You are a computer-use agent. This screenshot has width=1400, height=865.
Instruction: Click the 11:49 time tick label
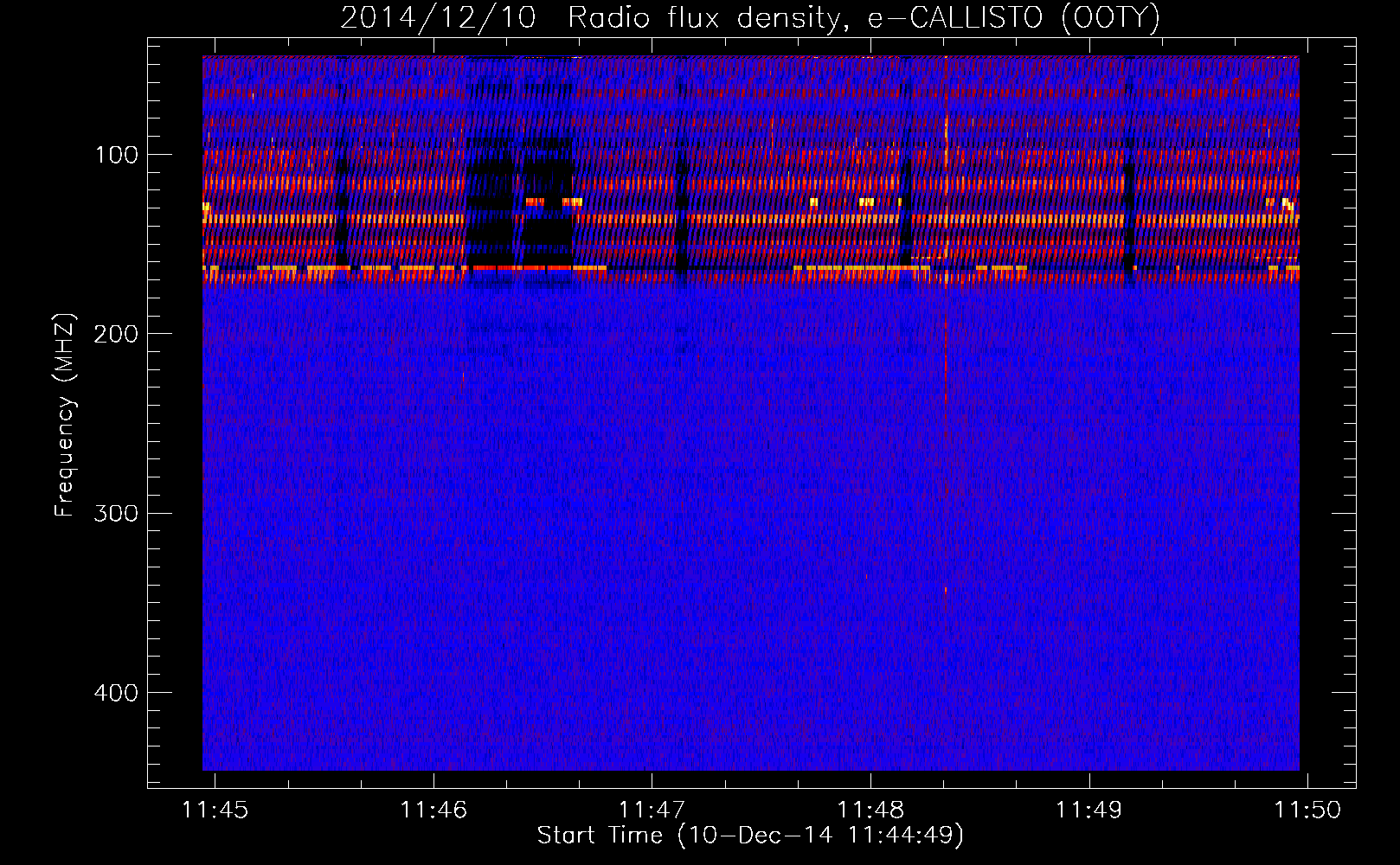click(x=1089, y=810)
